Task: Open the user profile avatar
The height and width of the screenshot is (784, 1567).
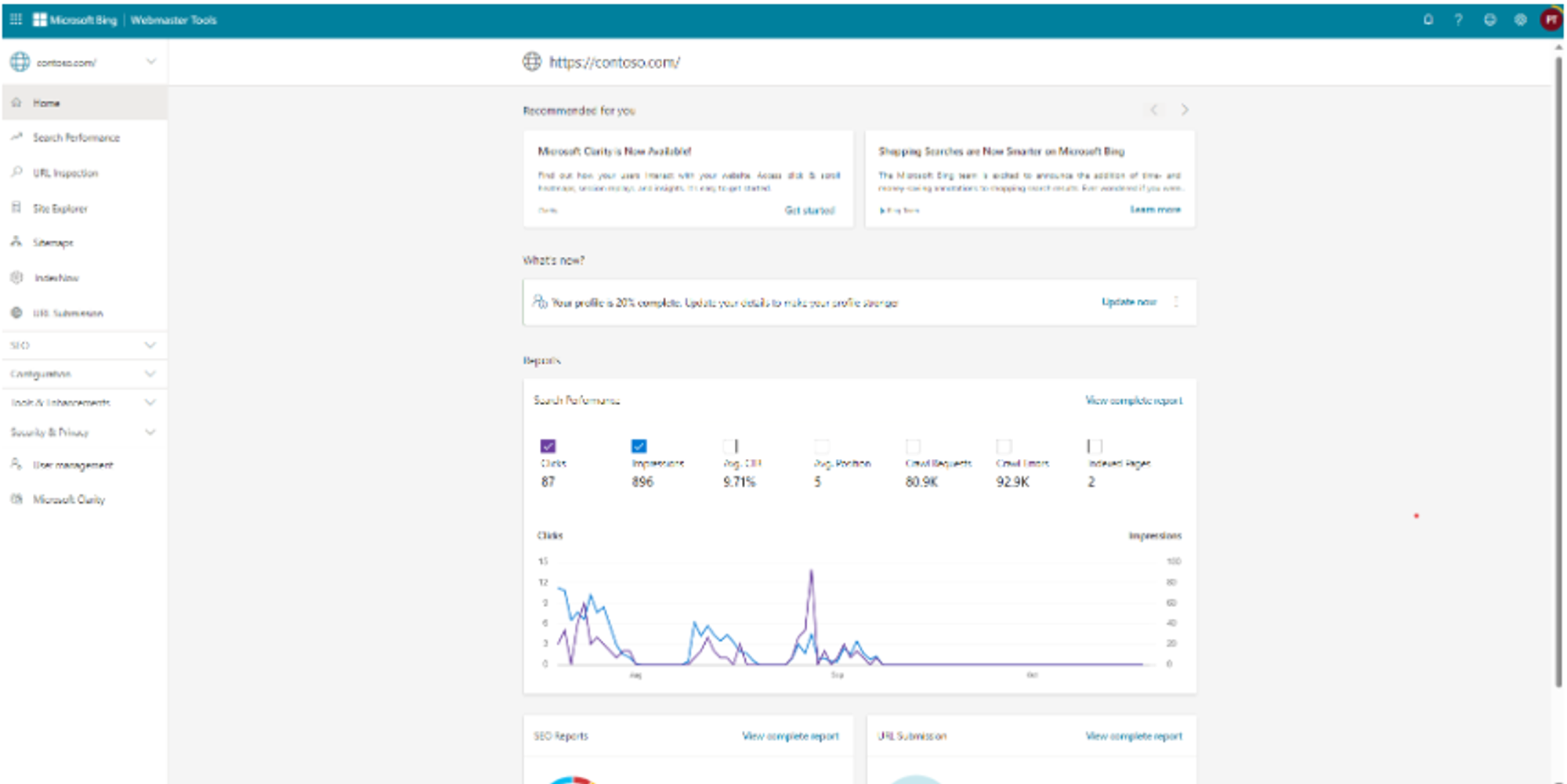Action: point(1551,20)
